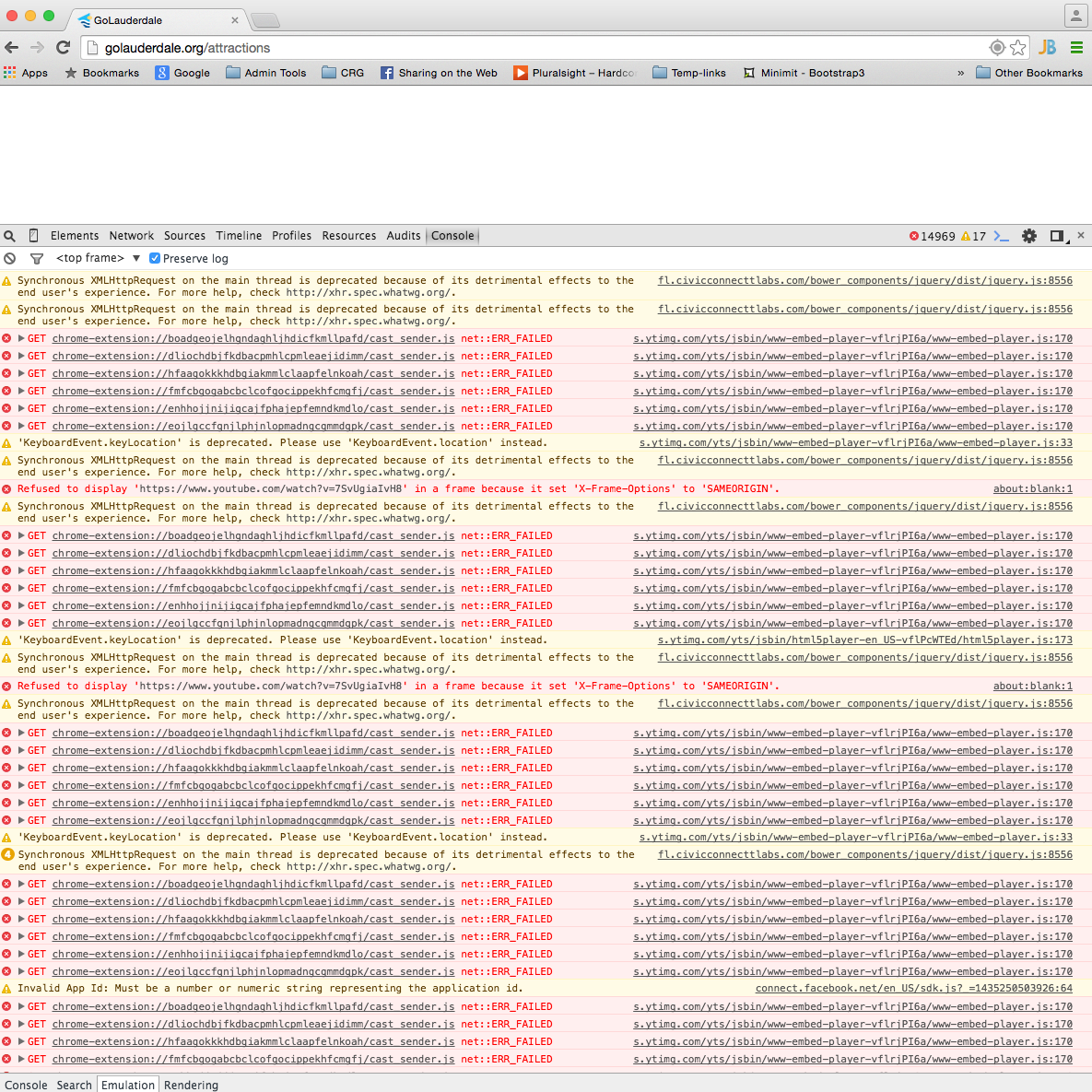
Task: Select the top Console panel tab
Action: point(452,235)
